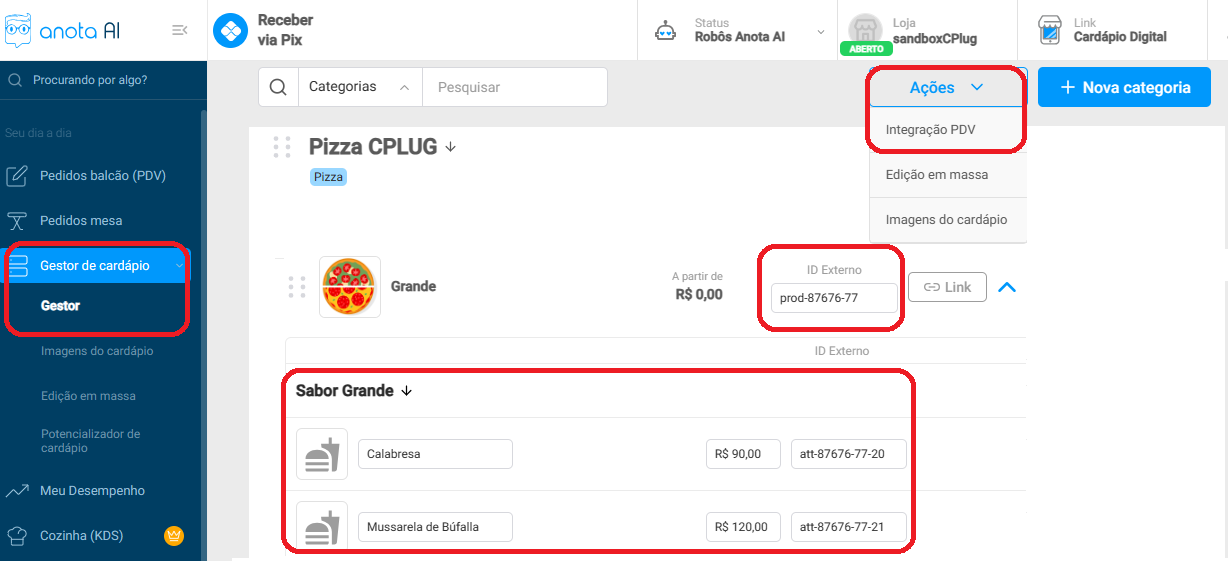Open Pedidos balcão (PDV) in sidebar
Screen dimensions: 1228x561
pos(102,176)
